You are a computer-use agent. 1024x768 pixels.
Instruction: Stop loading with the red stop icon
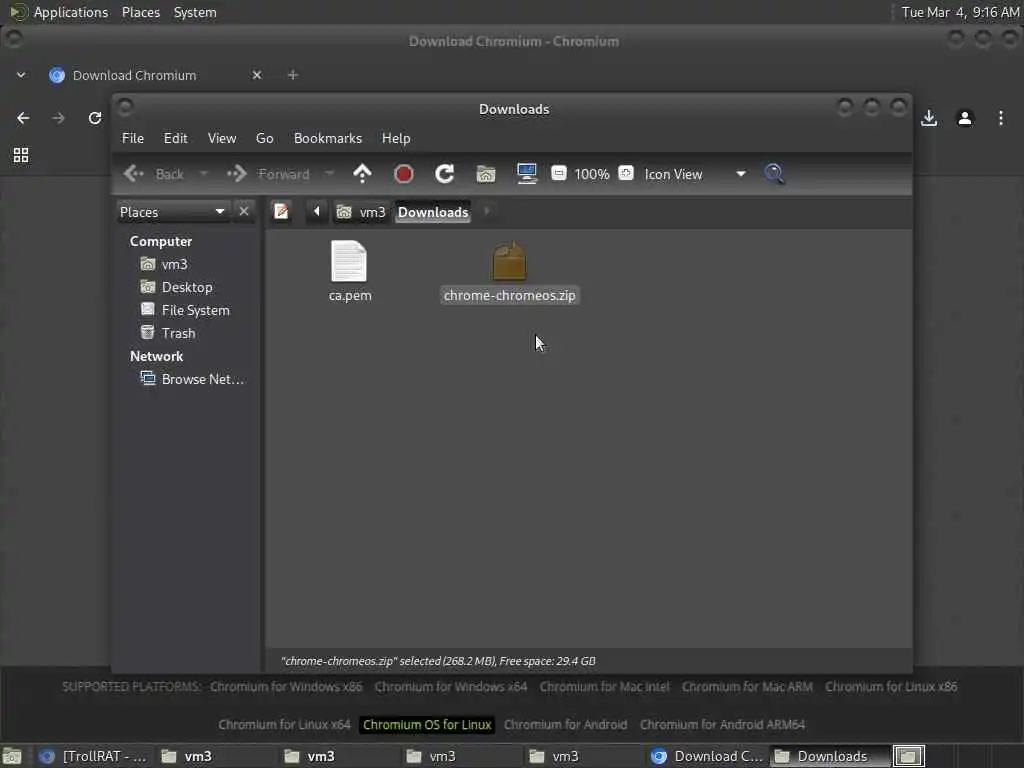coord(404,174)
